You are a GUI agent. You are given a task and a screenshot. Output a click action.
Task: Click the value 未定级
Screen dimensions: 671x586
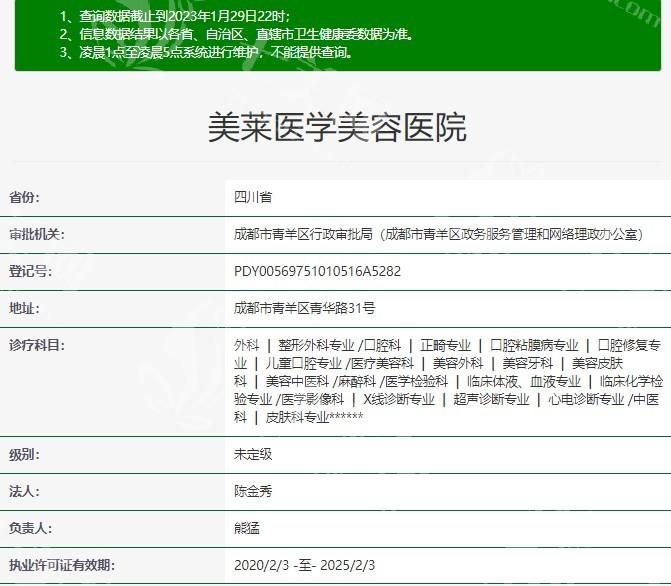[253, 455]
